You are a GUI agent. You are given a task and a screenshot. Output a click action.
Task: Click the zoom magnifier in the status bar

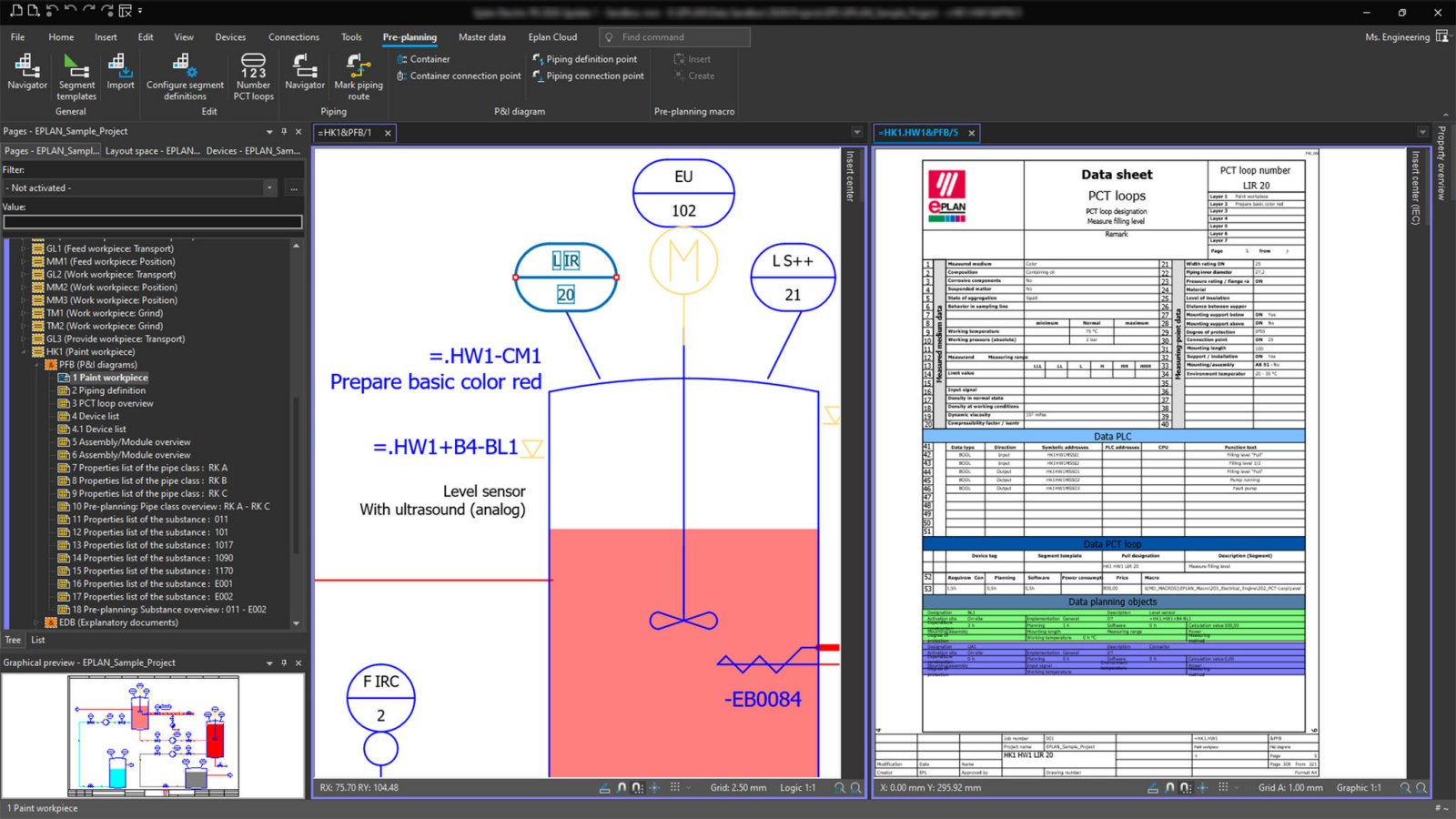coord(839,788)
